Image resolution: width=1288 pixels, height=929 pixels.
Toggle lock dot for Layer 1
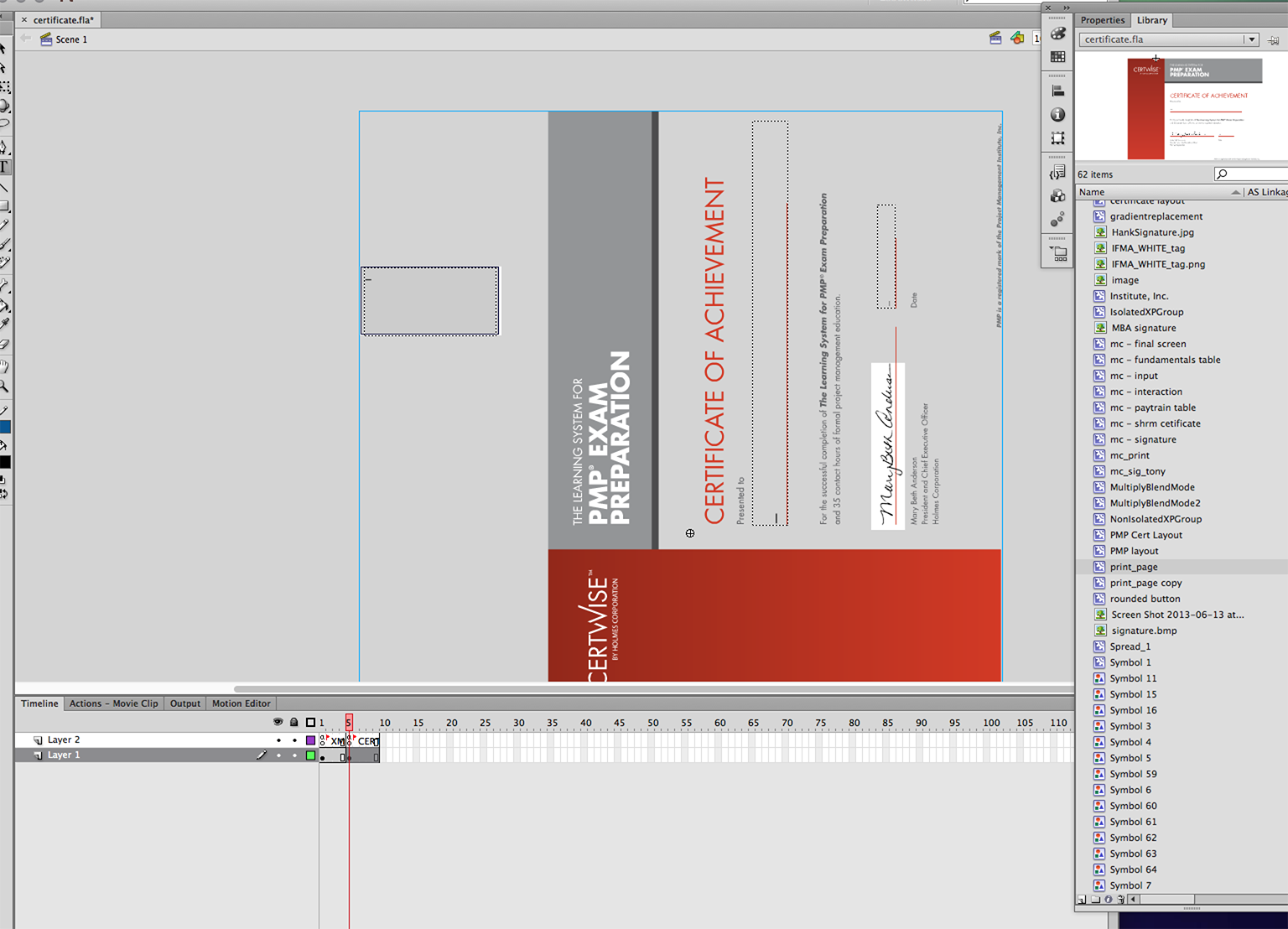coord(294,755)
